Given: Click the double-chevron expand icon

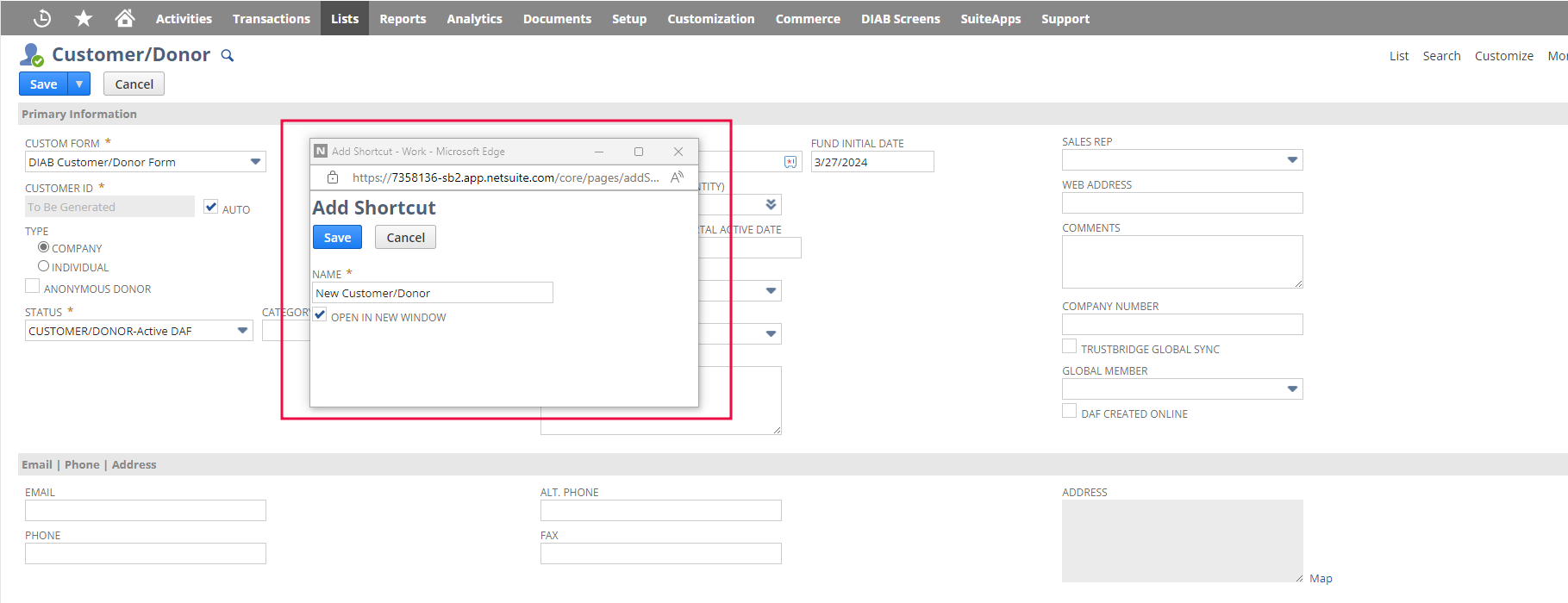Looking at the screenshot, I should tap(771, 205).
